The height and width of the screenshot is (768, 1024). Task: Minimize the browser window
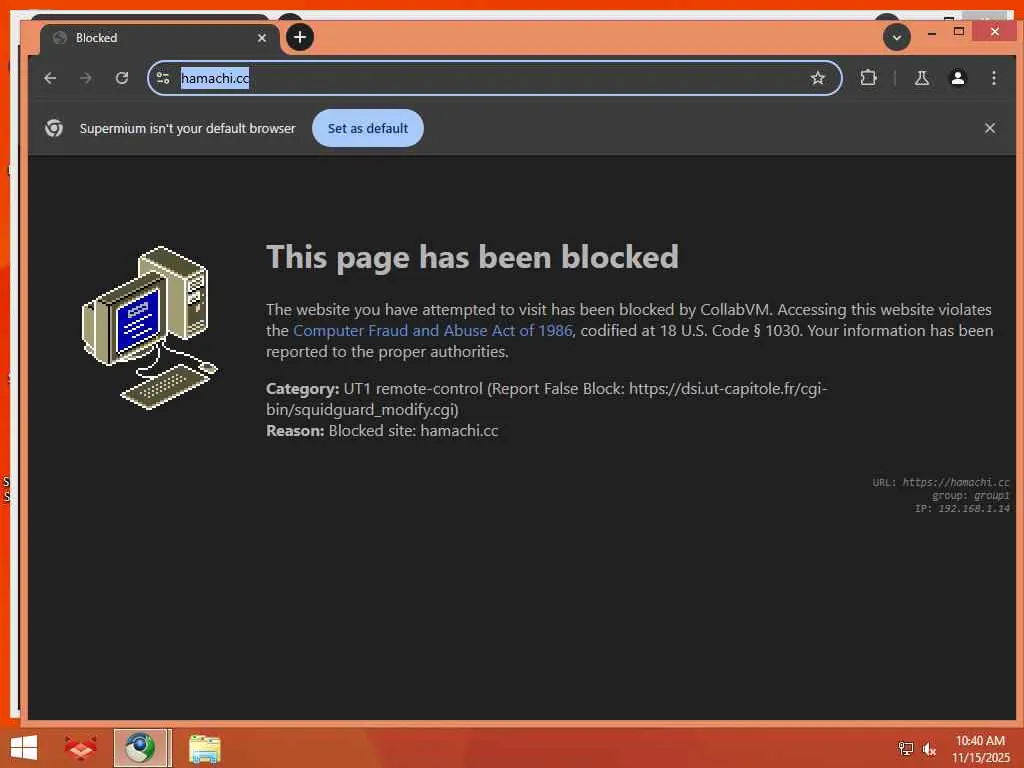point(932,32)
